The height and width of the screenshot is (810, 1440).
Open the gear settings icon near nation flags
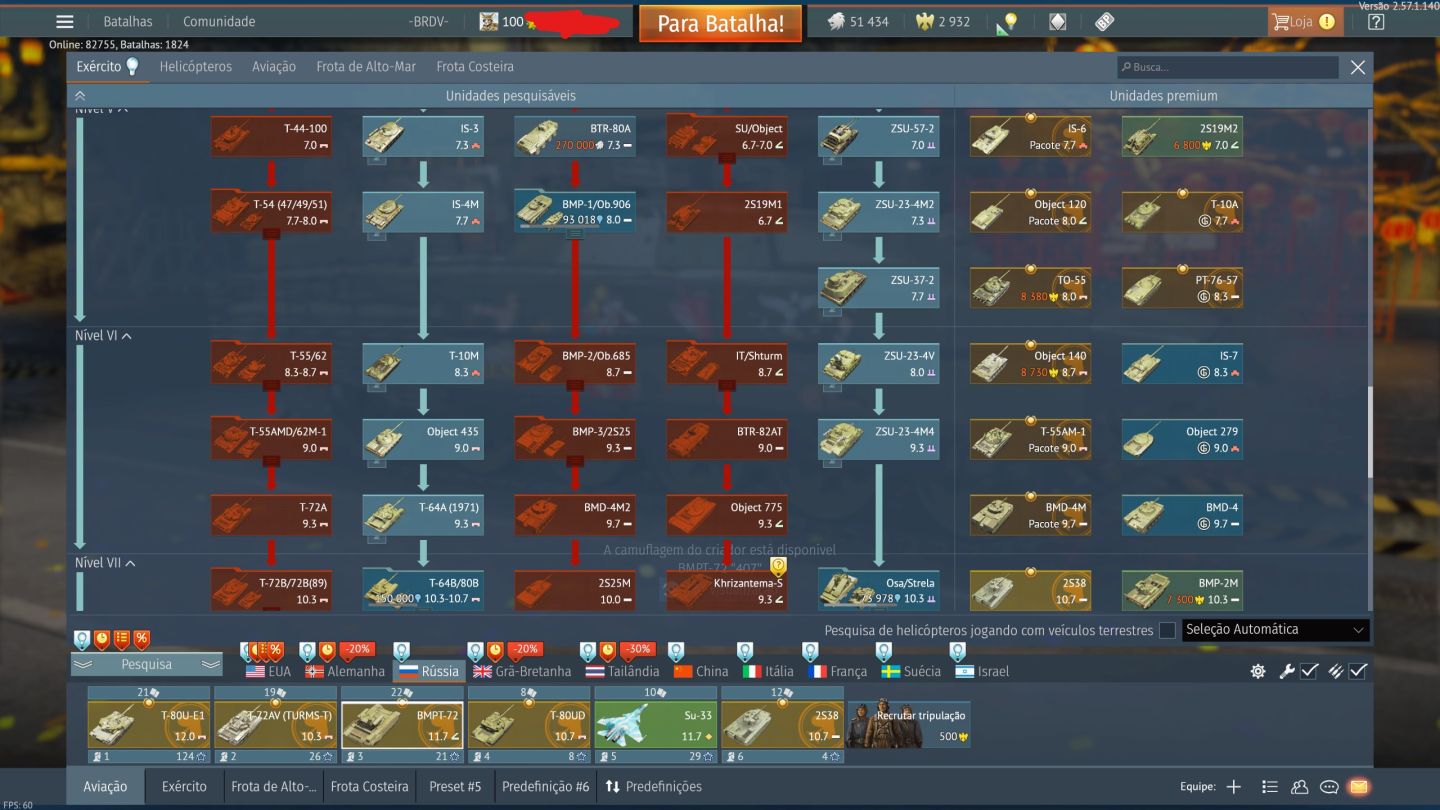(x=1258, y=671)
